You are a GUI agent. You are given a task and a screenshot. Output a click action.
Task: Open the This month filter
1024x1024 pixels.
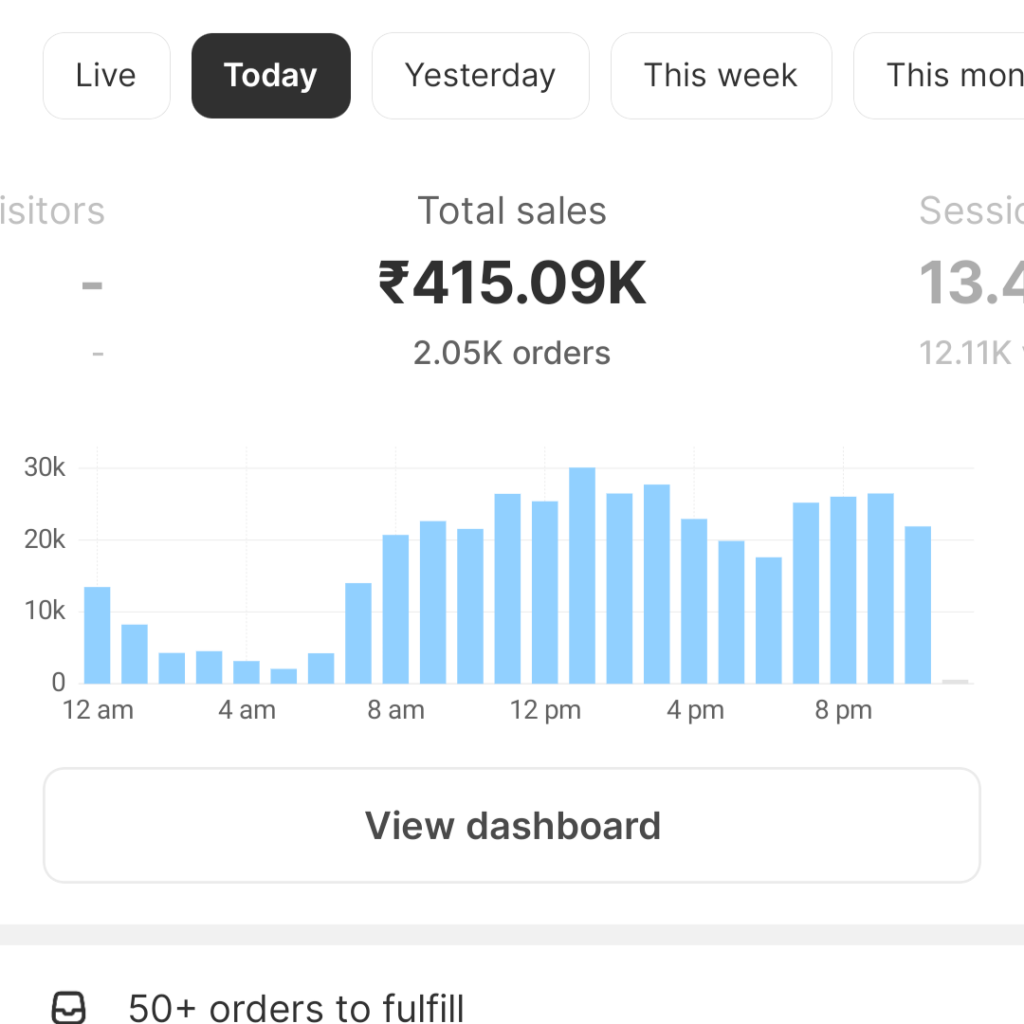[940, 76]
